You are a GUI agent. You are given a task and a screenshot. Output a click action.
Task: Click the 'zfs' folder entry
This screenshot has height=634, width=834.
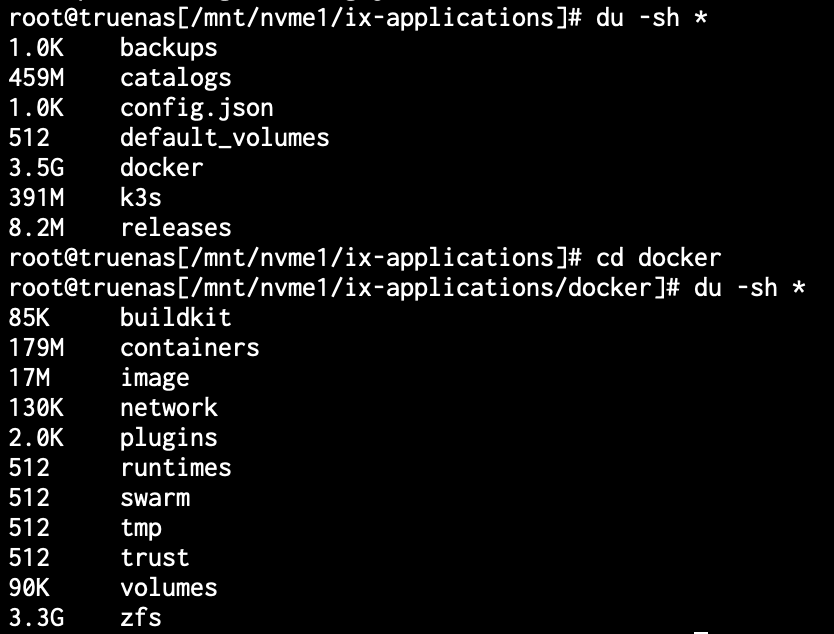coord(141,618)
